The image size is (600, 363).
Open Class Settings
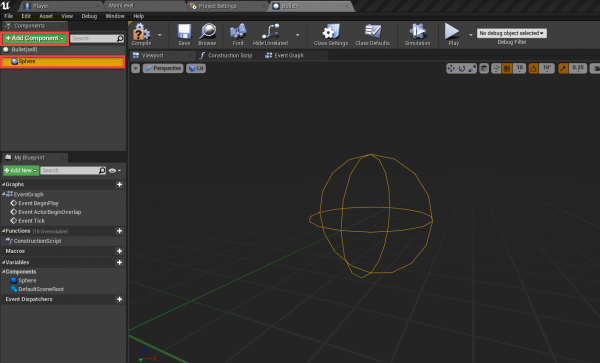[331, 34]
